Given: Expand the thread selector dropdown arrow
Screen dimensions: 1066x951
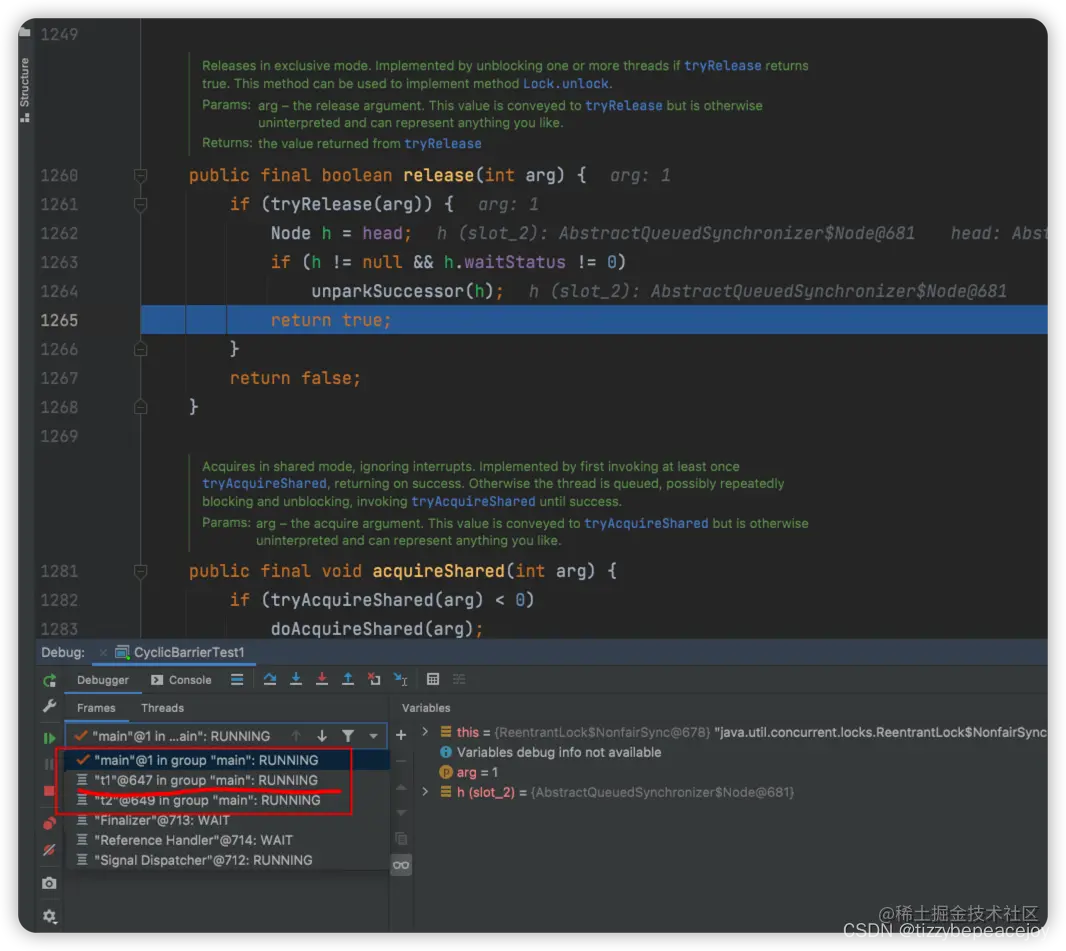Looking at the screenshot, I should coord(373,736).
